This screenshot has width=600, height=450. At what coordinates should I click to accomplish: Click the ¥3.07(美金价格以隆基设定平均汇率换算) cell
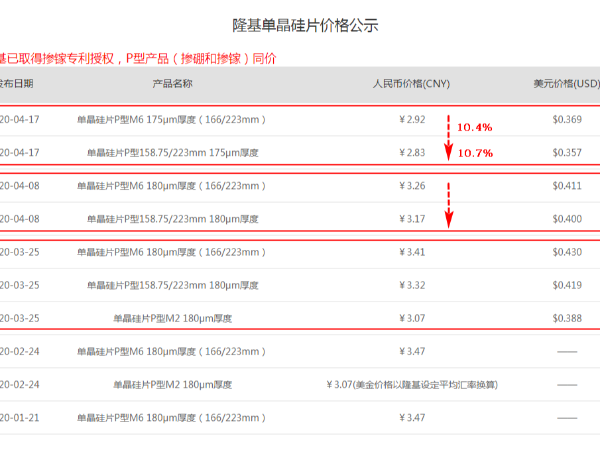click(412, 385)
